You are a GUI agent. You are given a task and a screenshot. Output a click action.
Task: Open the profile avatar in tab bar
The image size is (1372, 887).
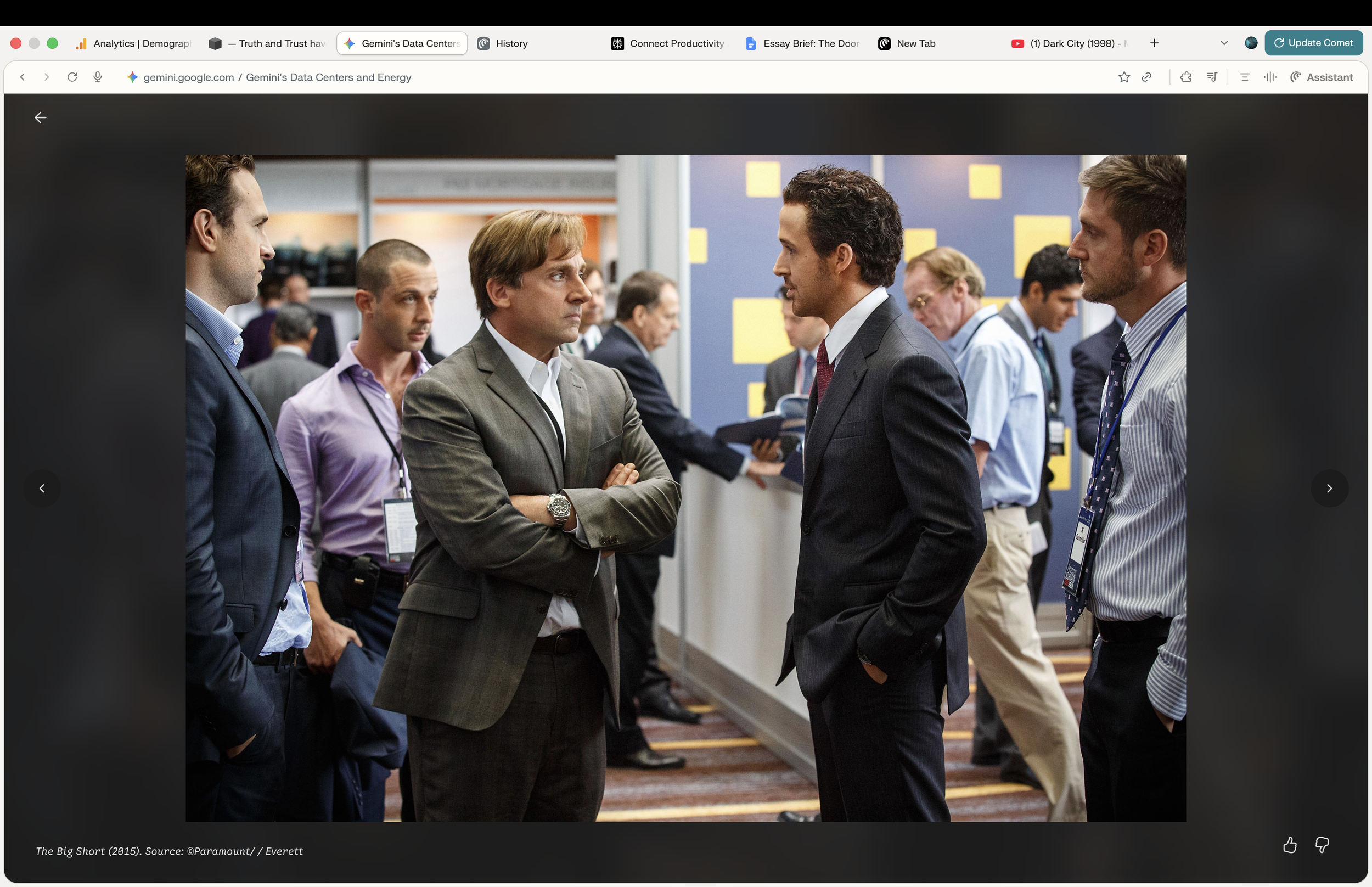1251,43
